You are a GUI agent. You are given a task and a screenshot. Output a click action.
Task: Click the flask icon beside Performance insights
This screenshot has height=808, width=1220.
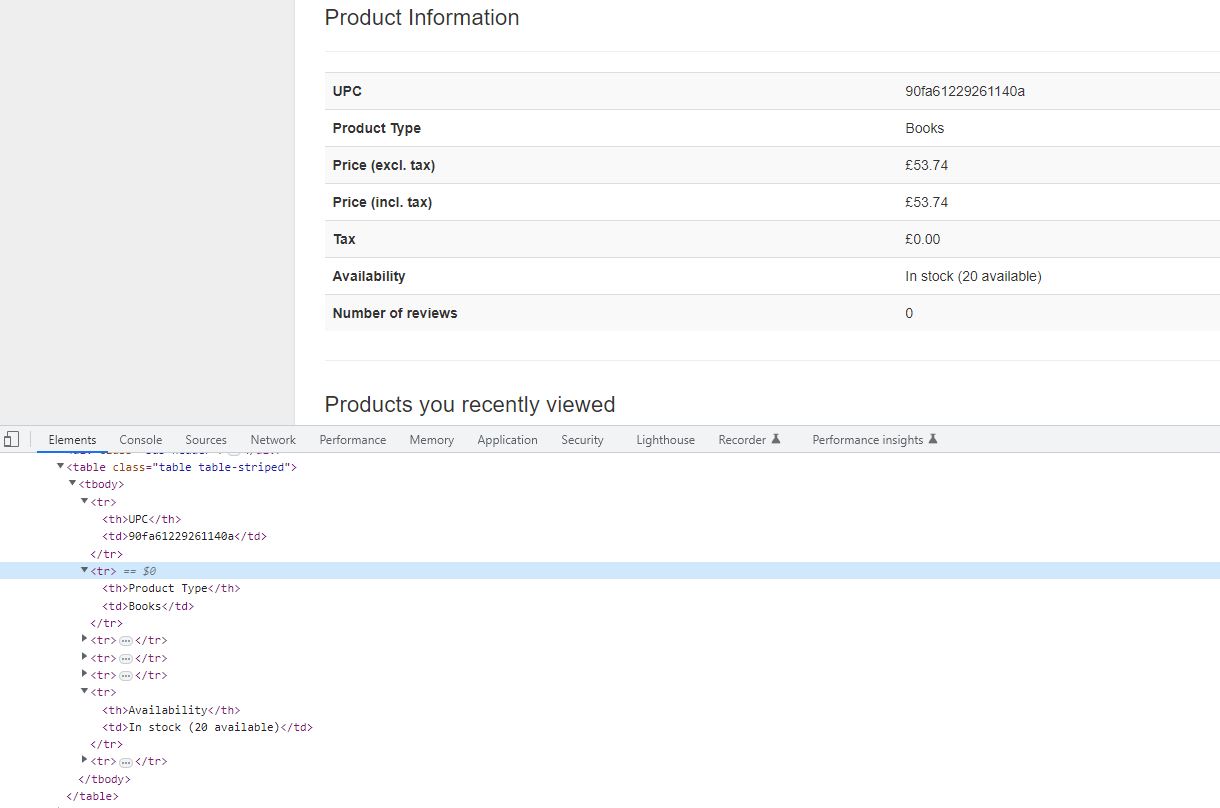coord(933,439)
